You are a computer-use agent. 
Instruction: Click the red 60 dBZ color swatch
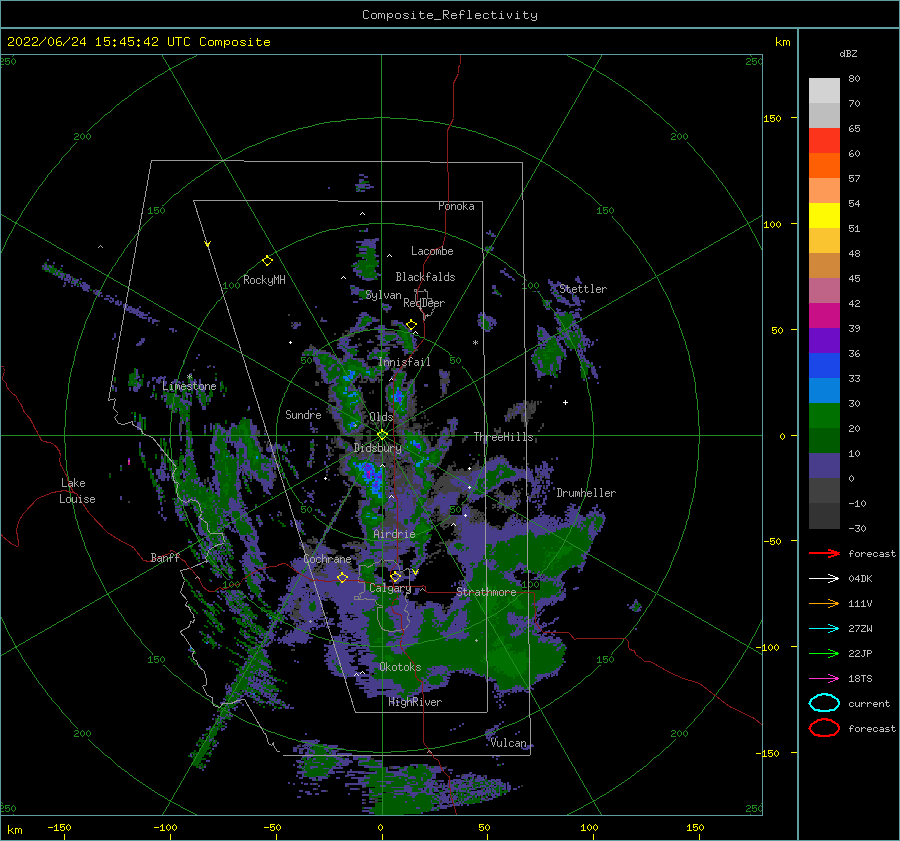point(824,141)
